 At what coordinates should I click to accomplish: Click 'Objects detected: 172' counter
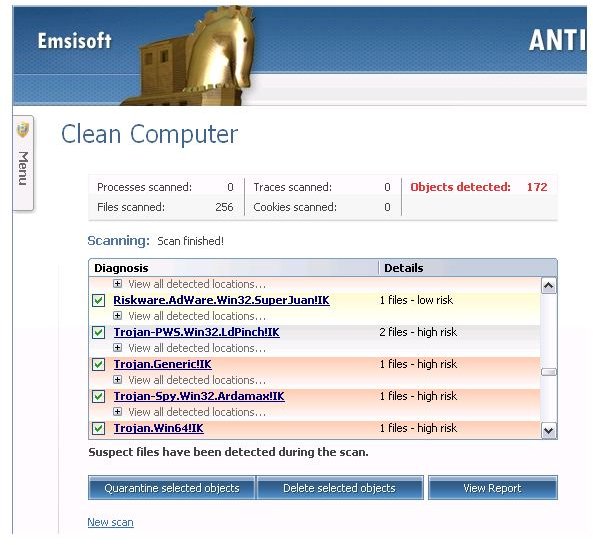point(479,187)
